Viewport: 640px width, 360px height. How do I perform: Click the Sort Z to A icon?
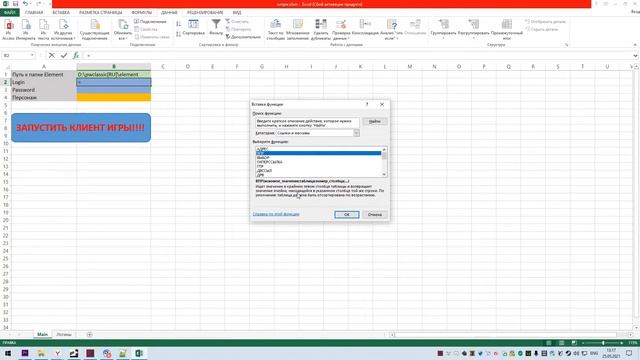tap(178, 34)
